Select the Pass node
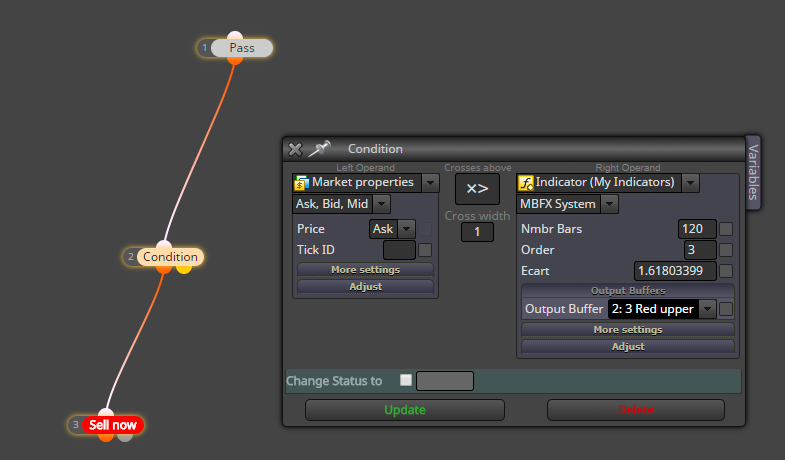Screen dimensions: 785x460 click(x=242, y=48)
